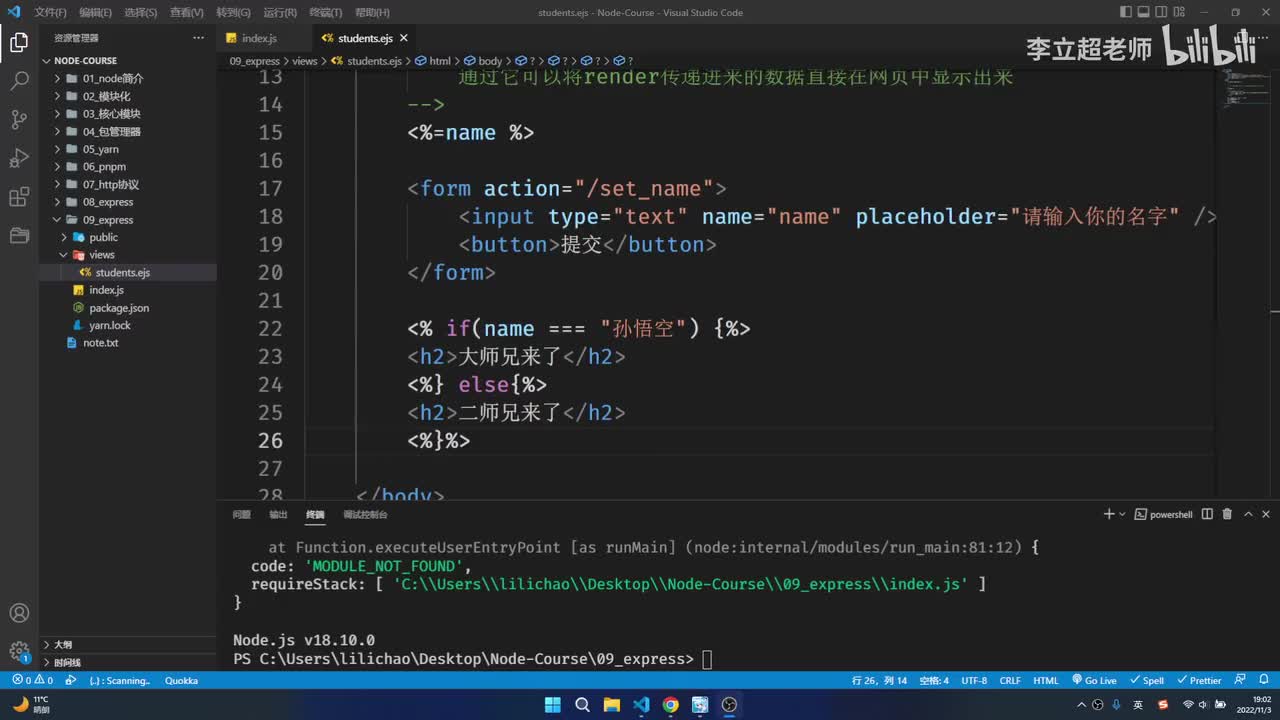Viewport: 1280px width, 720px height.
Task: Open the Run and Debug view
Action: tap(19, 158)
